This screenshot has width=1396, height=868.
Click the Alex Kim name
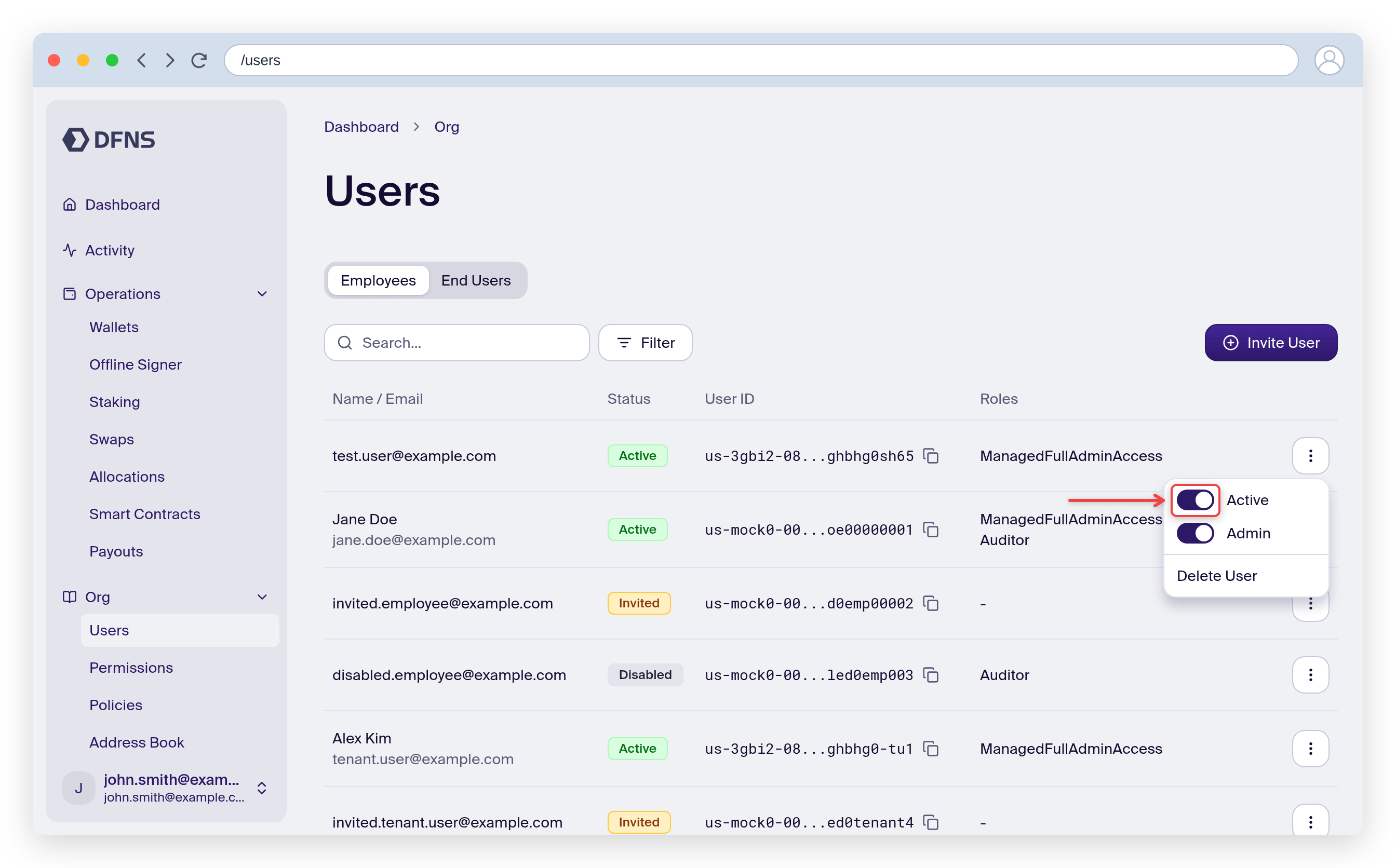[x=362, y=738]
